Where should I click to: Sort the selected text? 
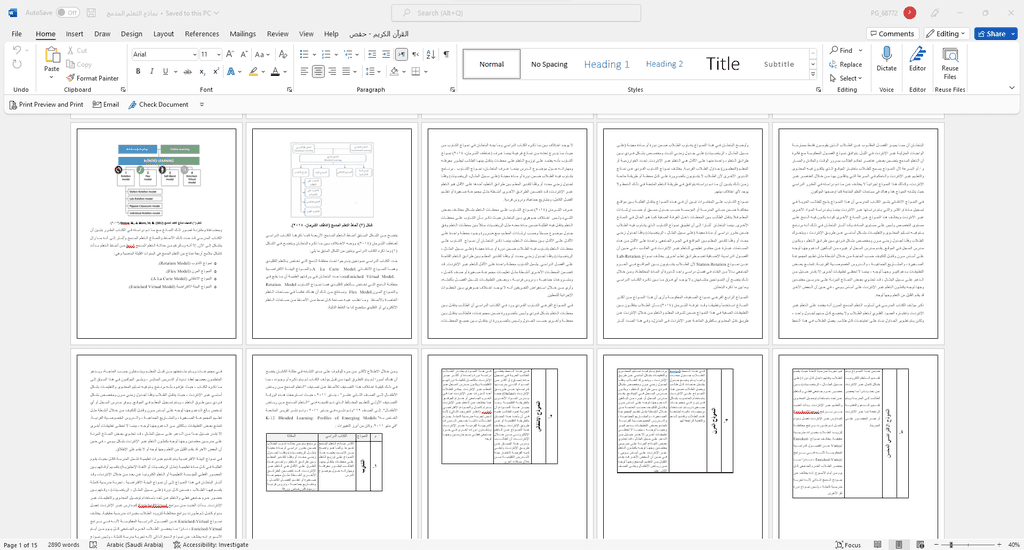click(431, 54)
